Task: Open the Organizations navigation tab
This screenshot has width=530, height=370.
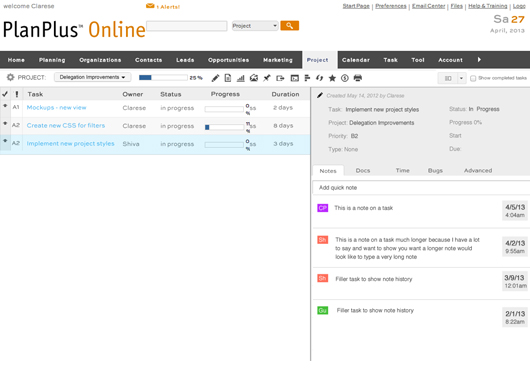Action: [x=100, y=60]
